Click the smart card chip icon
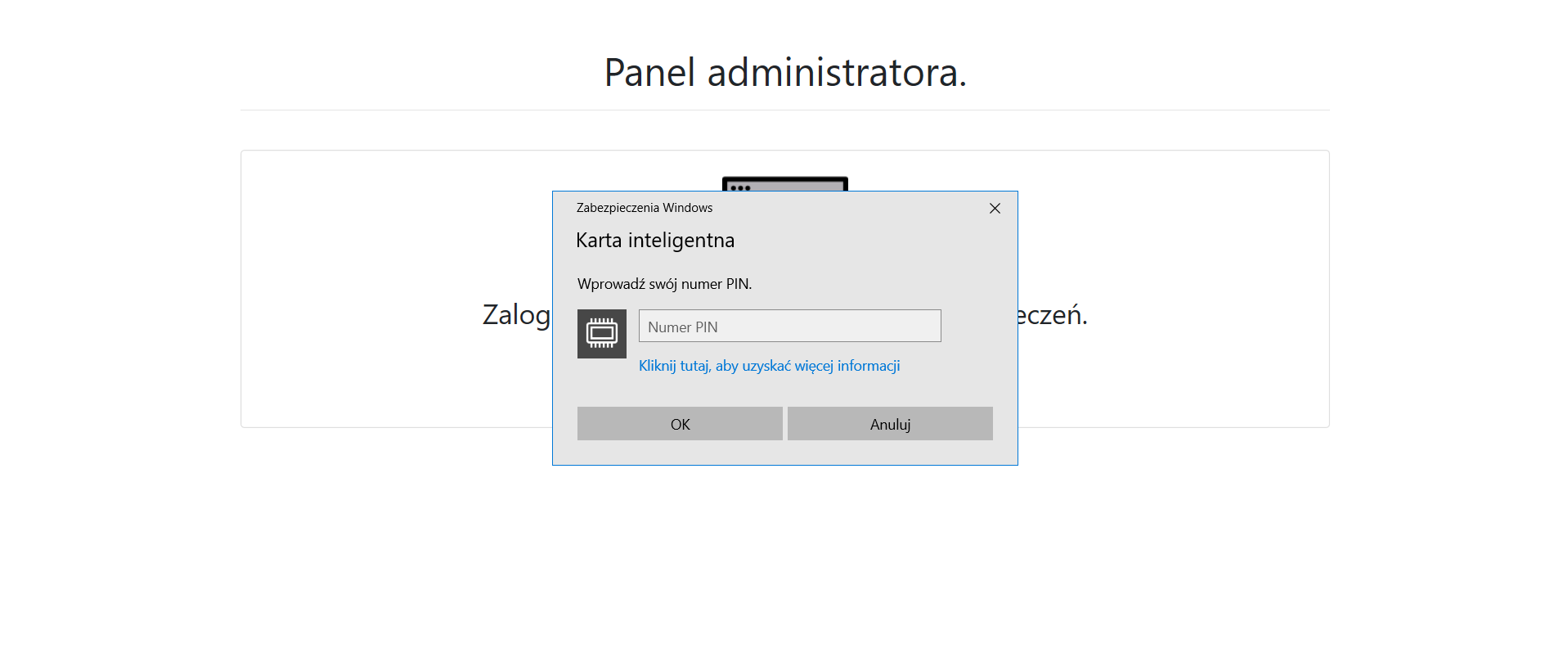This screenshot has width=1568, height=649. tap(601, 333)
